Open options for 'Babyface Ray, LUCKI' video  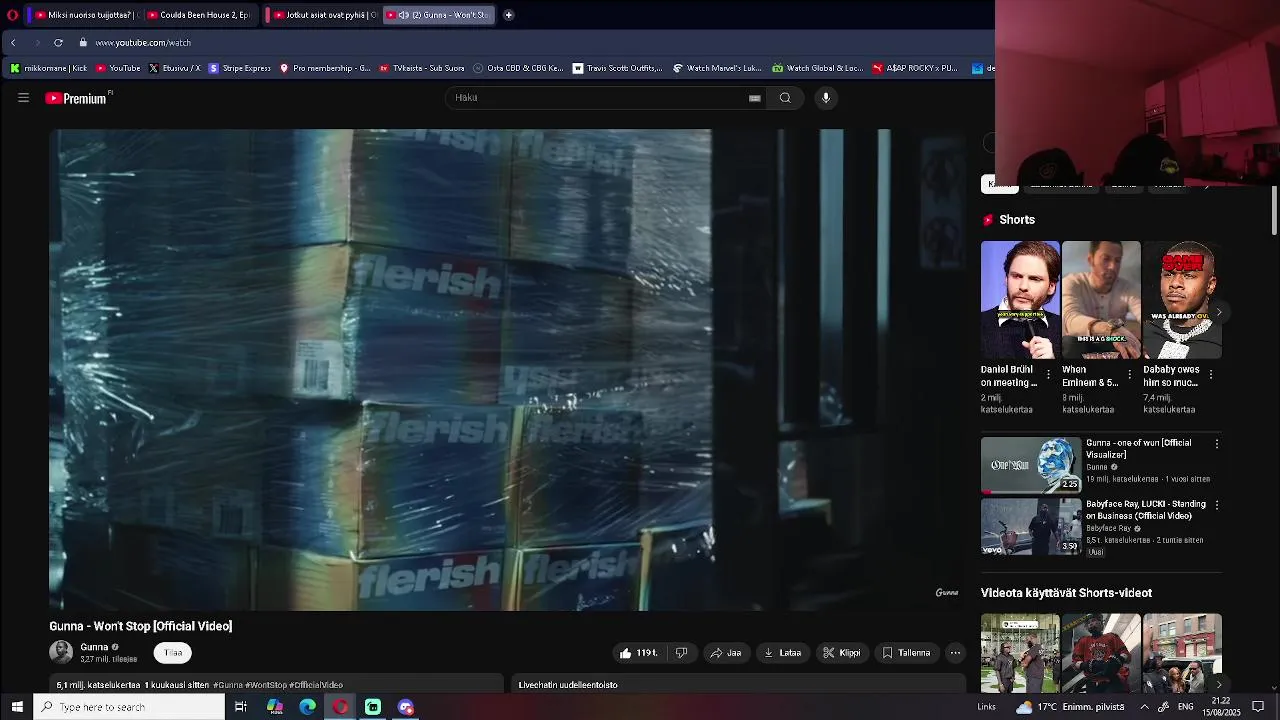[1217, 505]
